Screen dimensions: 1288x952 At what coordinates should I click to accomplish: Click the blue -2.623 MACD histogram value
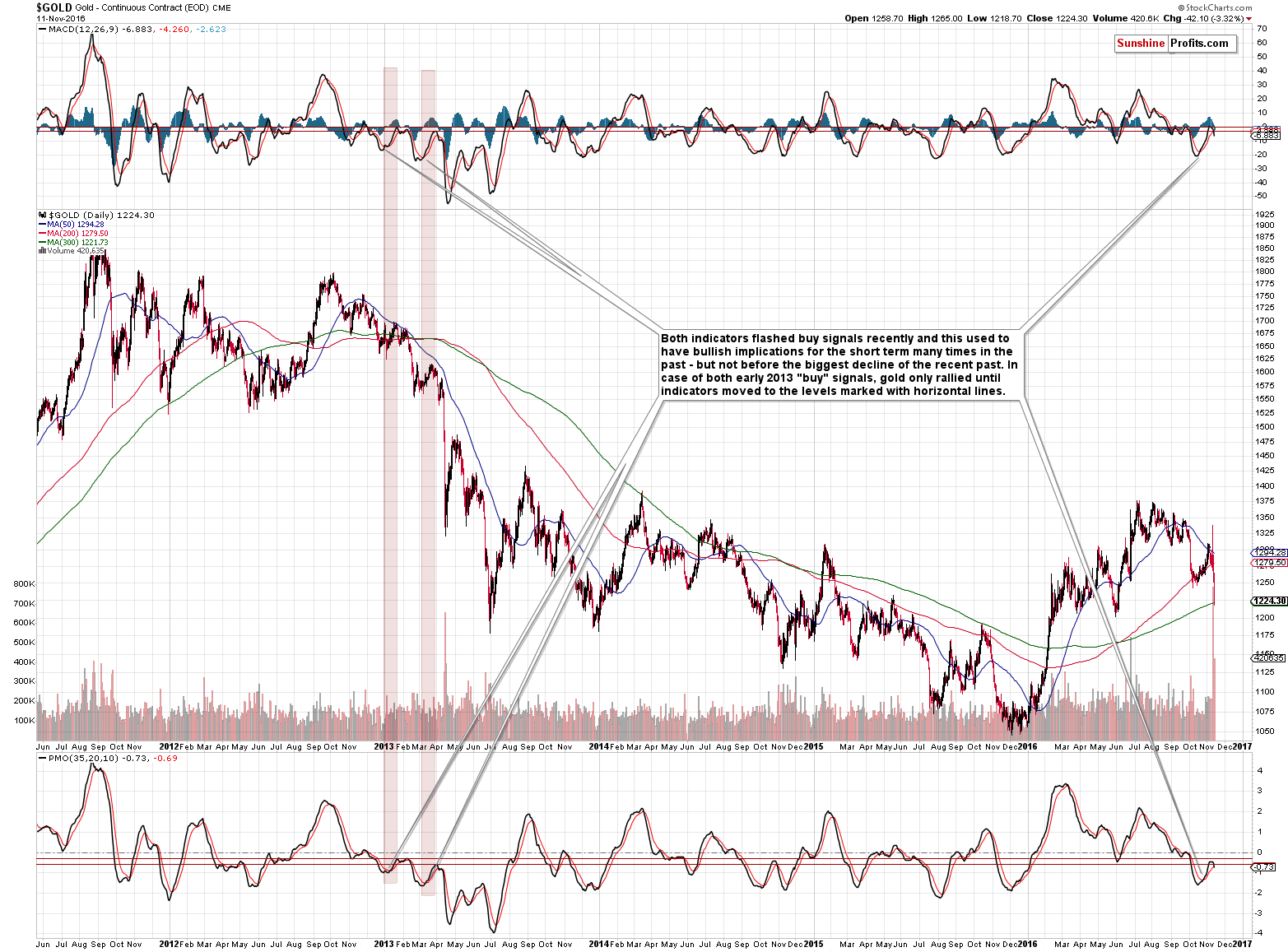click(211, 30)
